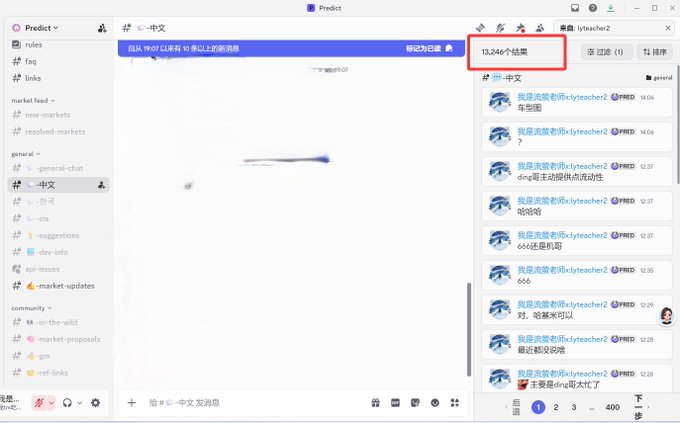
Task: Go to last results page 400
Action: (612, 407)
